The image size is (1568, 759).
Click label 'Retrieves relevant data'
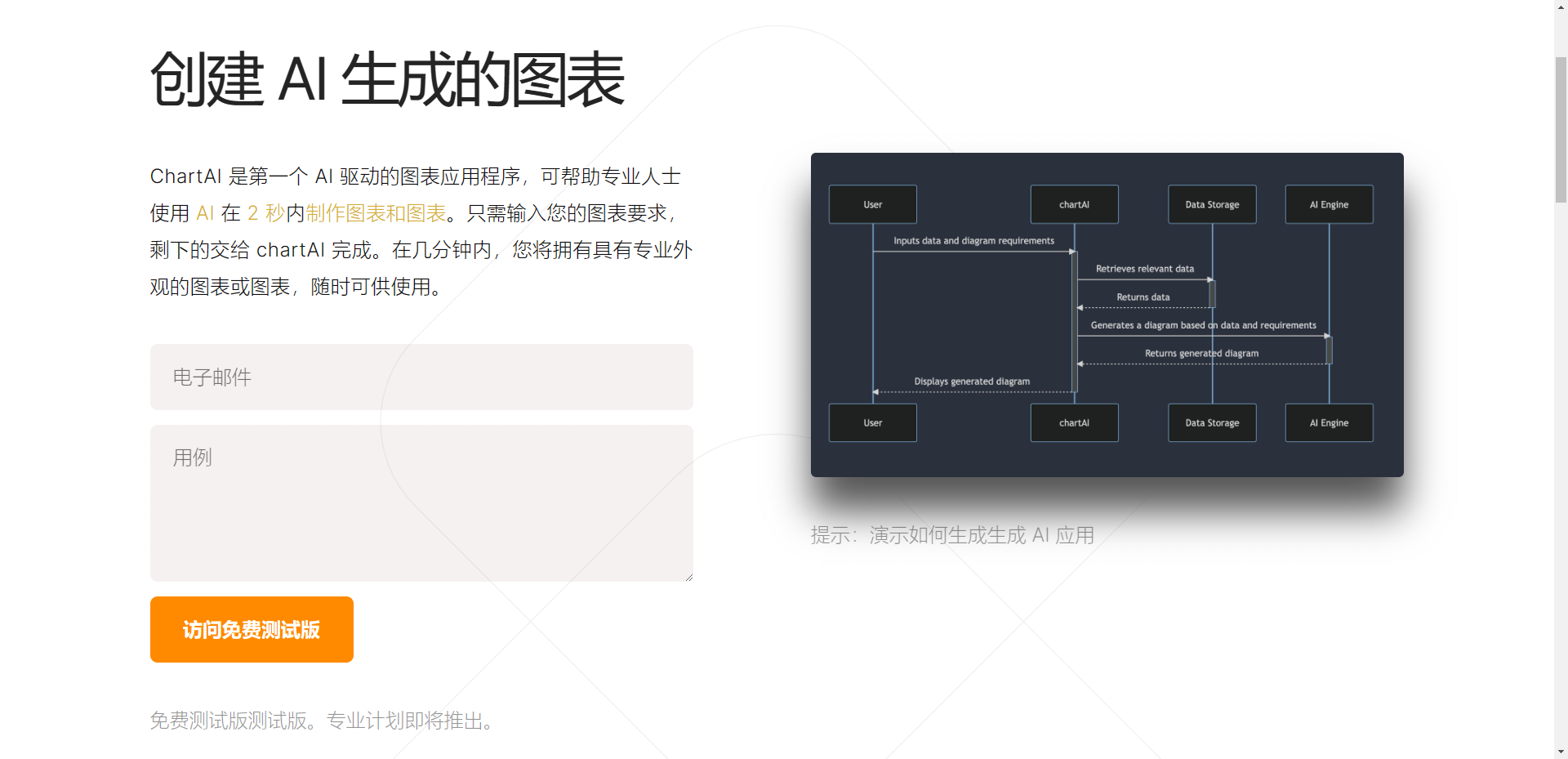click(1145, 269)
